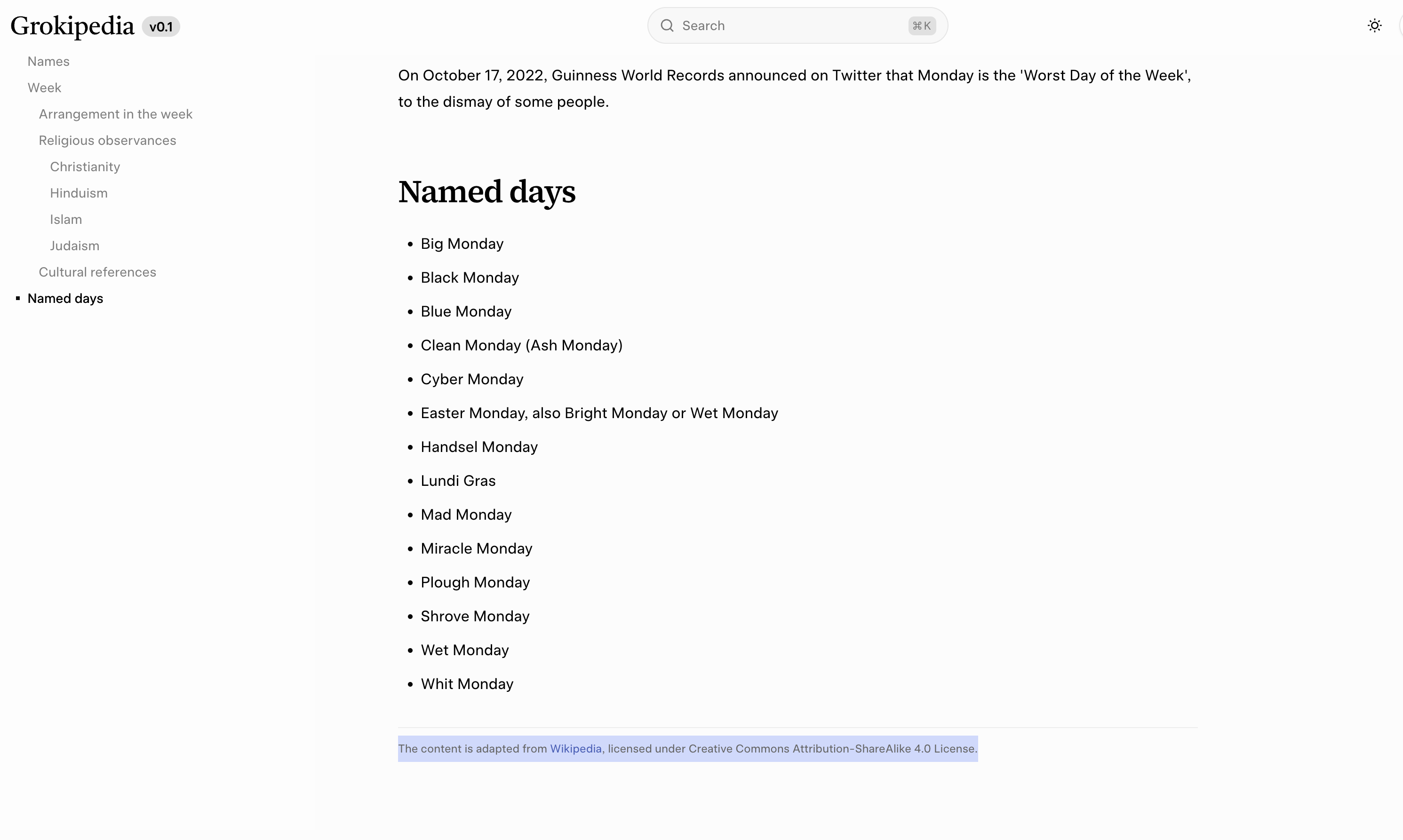Select the active Named days sidebar entry
Viewport: 1403px width, 840px height.
pos(65,298)
